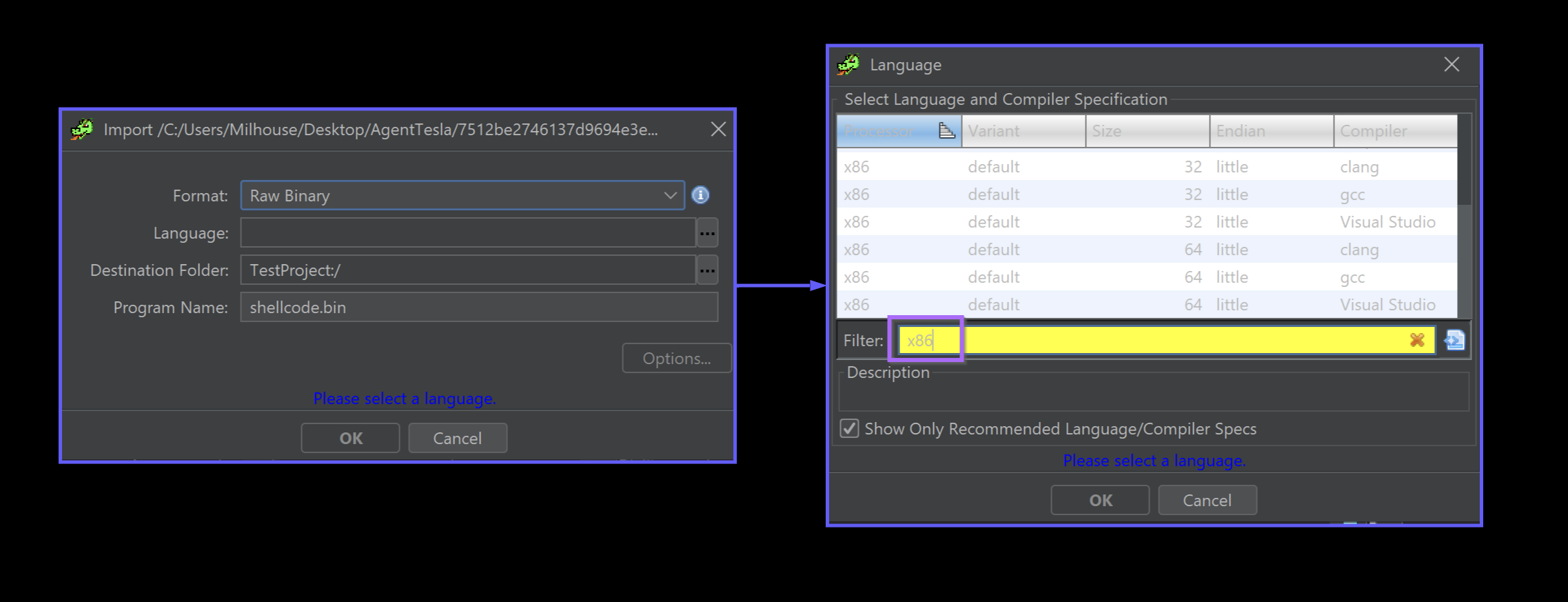
Task: Close the Language dialog window
Action: [x=1452, y=65]
